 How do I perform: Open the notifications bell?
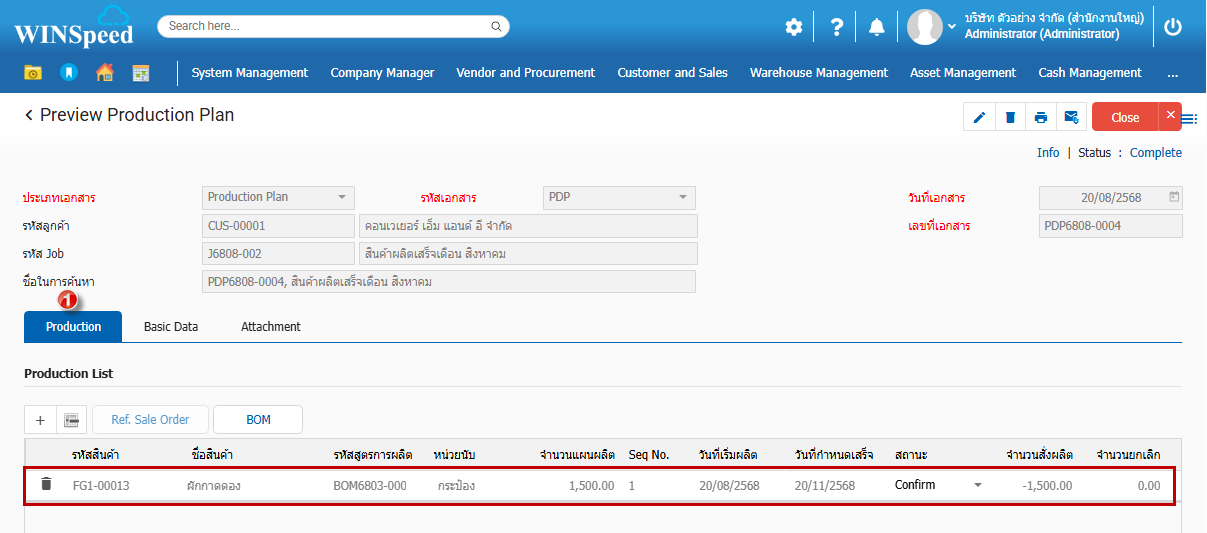(877, 27)
